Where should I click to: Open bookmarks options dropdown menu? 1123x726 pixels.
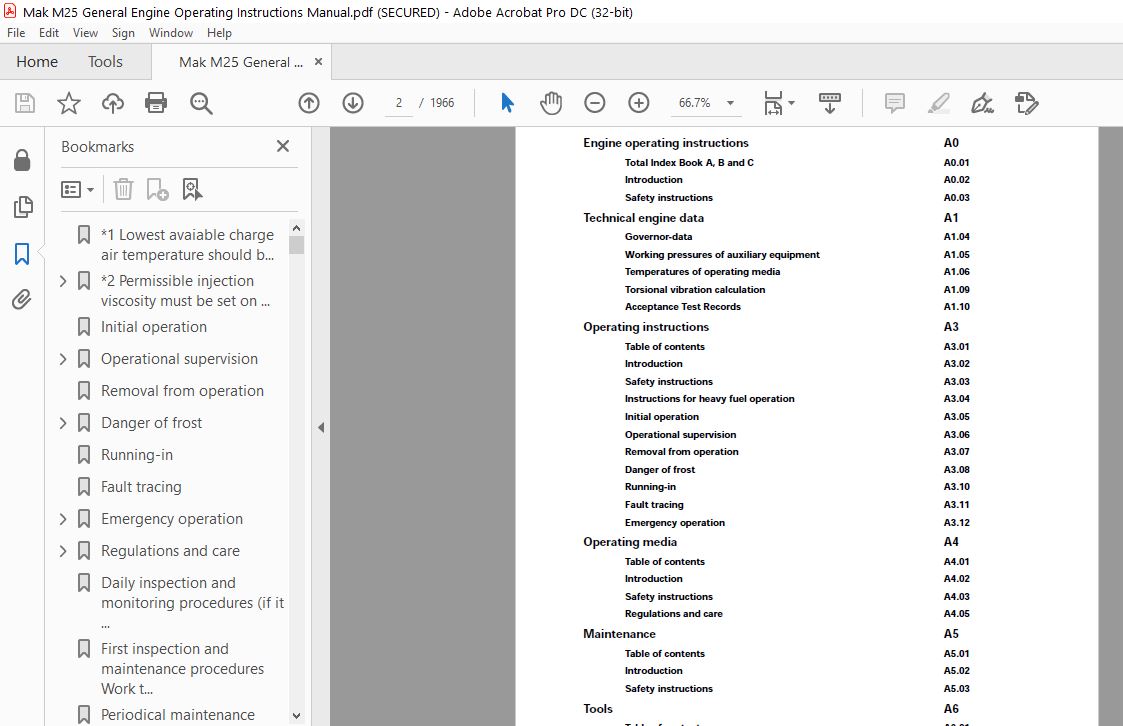coord(77,189)
